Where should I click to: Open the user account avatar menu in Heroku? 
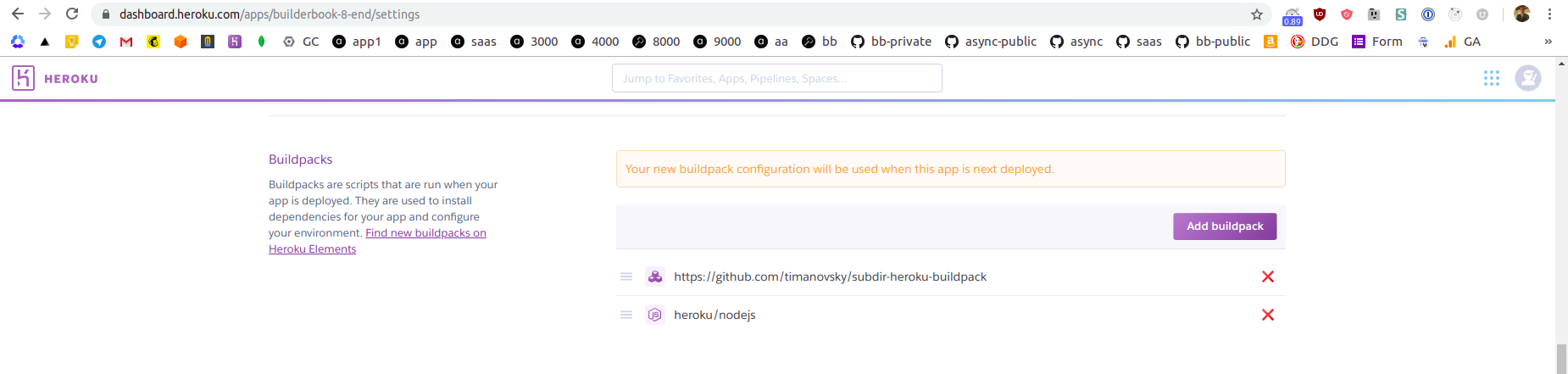tap(1528, 78)
